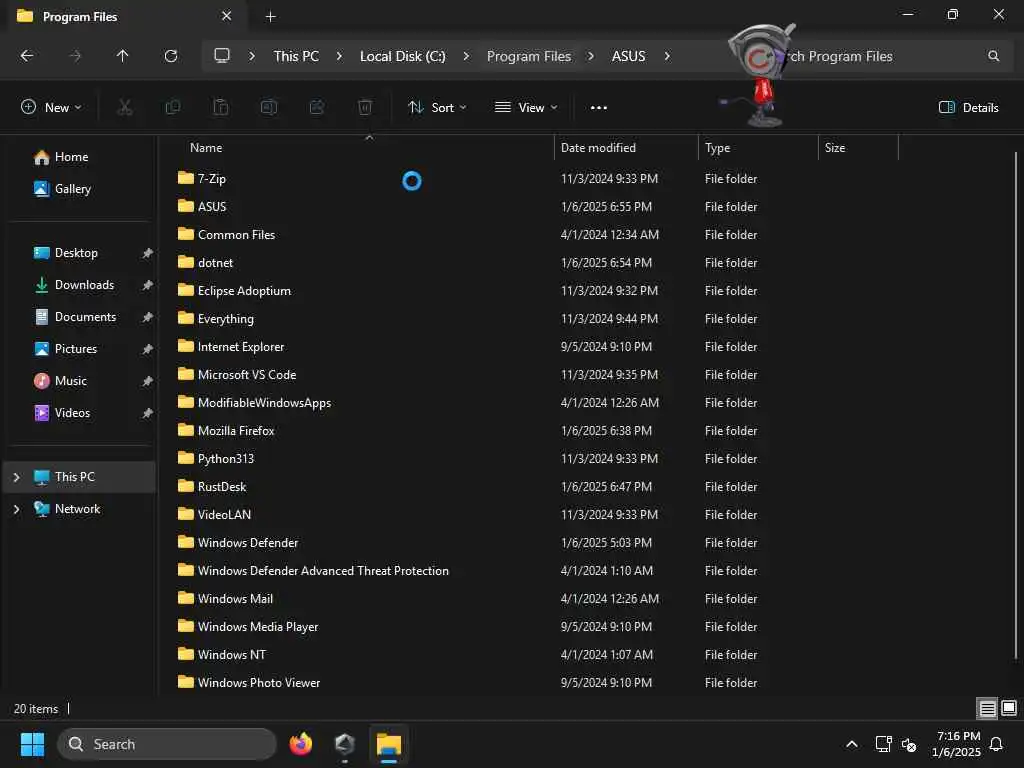Click the Share icon in toolbar

click(x=317, y=107)
